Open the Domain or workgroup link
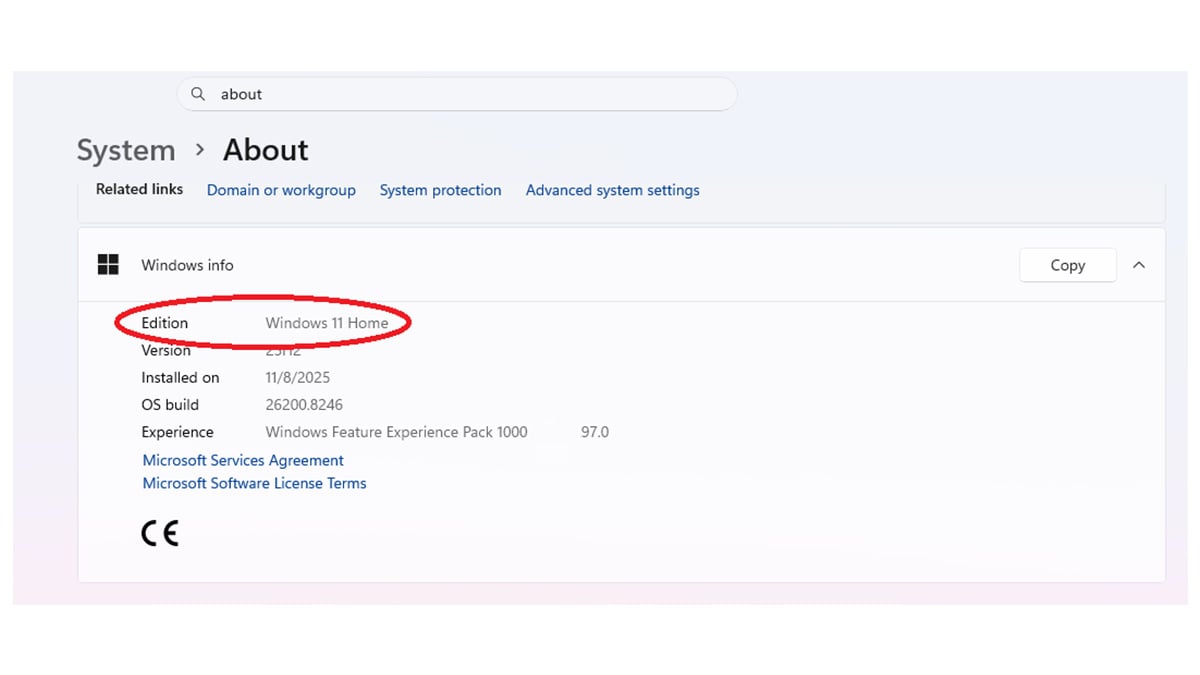1200x675 pixels. tap(281, 190)
